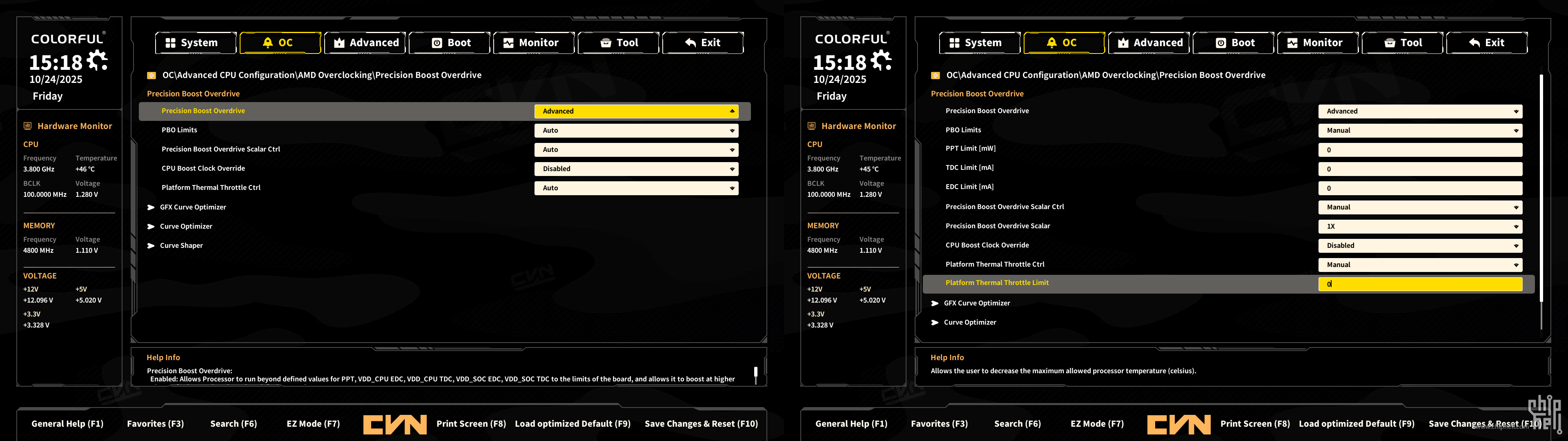
Task: Expand the Curve Shaper submenu
Action: (x=181, y=245)
